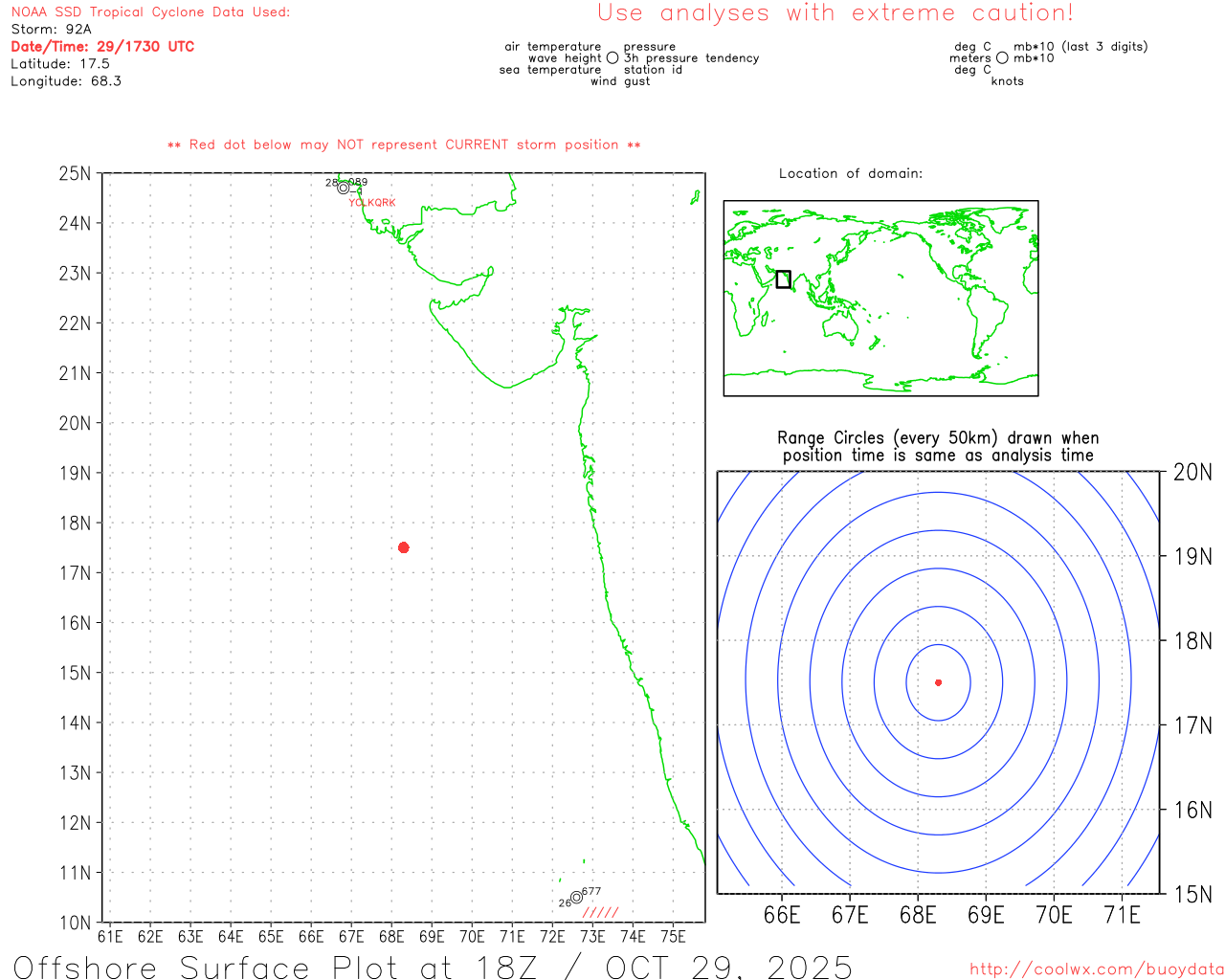The height and width of the screenshot is (980, 1225).
Task: Click the 25N latitude axis label
Action: point(75,173)
